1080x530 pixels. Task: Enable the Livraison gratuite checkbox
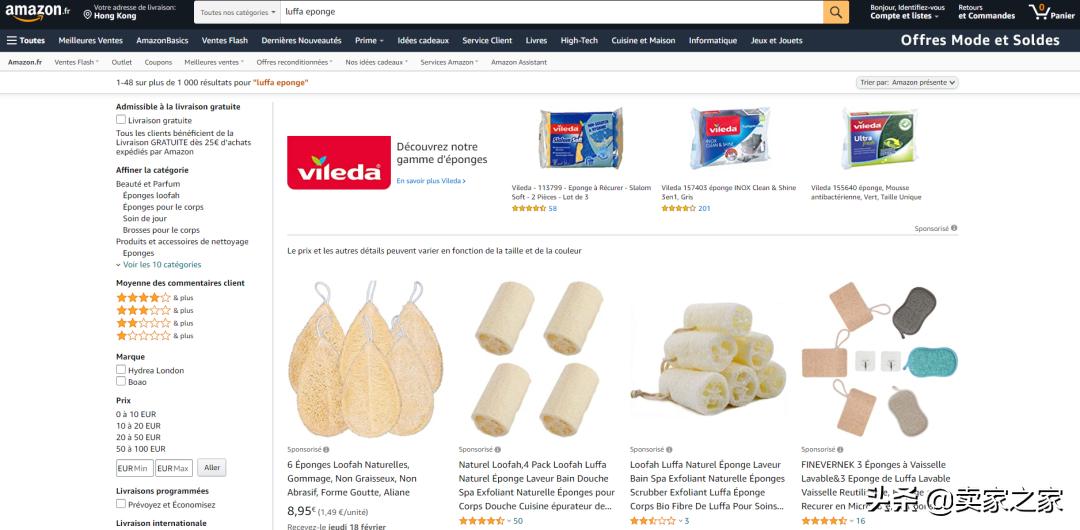click(x=121, y=120)
